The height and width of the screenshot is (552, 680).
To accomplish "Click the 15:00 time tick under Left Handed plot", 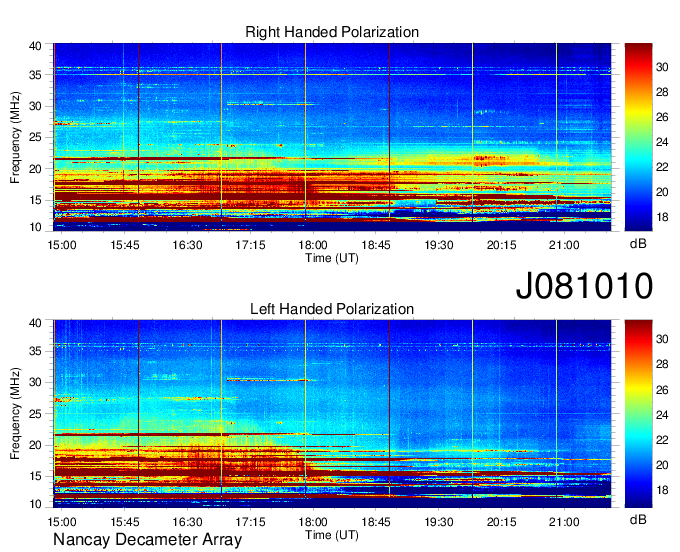I will (62, 522).
